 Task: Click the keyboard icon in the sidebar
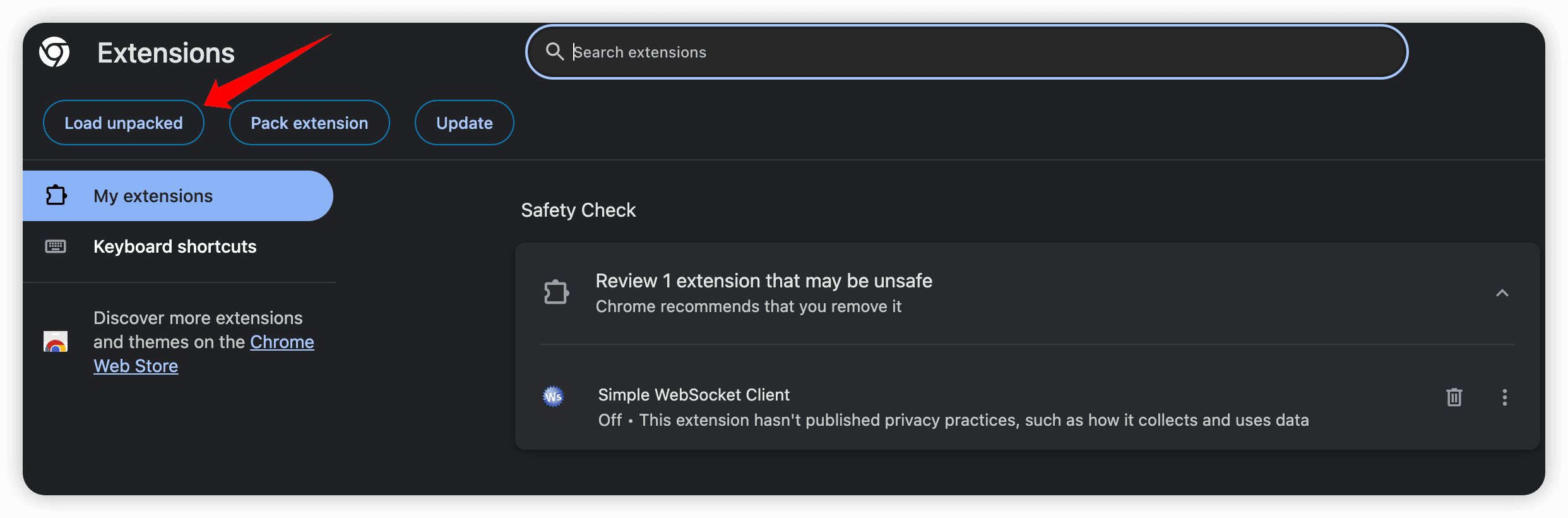[x=56, y=246]
